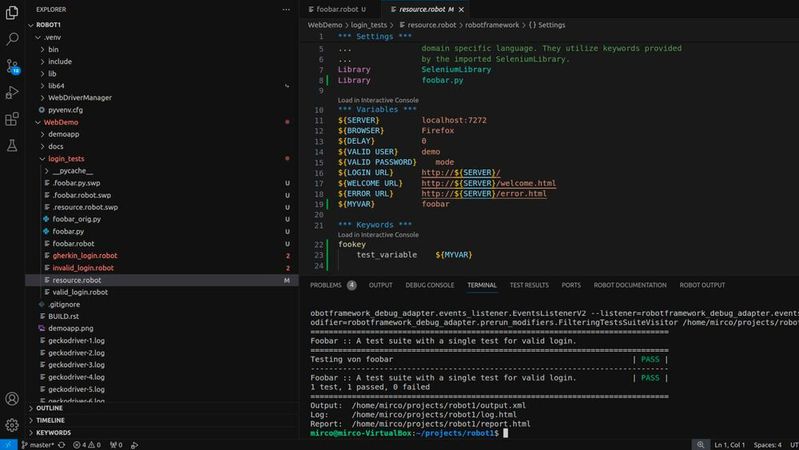Viewport: 799px width, 450px height.
Task: Click the Explorer more actions ellipsis
Action: point(286,9)
